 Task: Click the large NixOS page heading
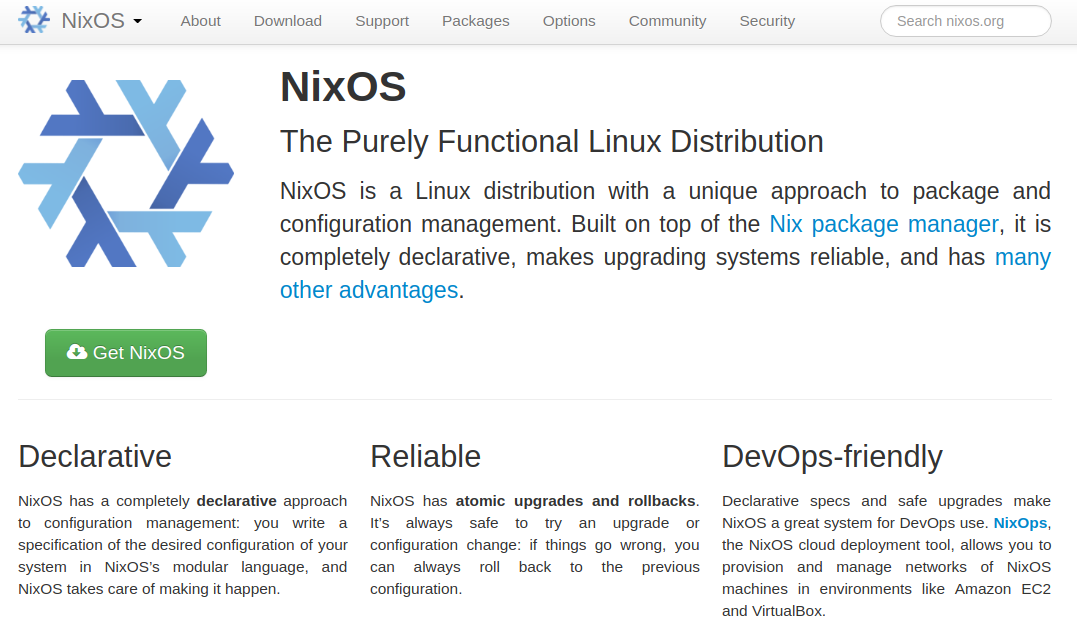pyautogui.click(x=343, y=87)
